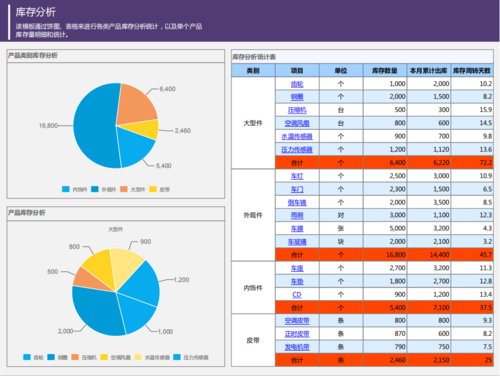This screenshot has width=500, height=376.
Task: Click the 库存周转天数 column header
Action: [472, 70]
